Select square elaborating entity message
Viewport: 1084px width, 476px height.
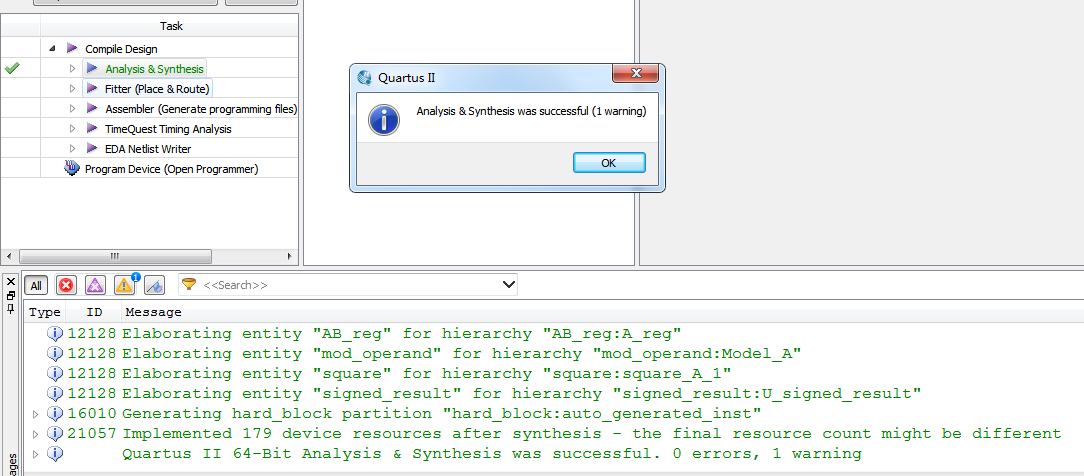(427, 374)
